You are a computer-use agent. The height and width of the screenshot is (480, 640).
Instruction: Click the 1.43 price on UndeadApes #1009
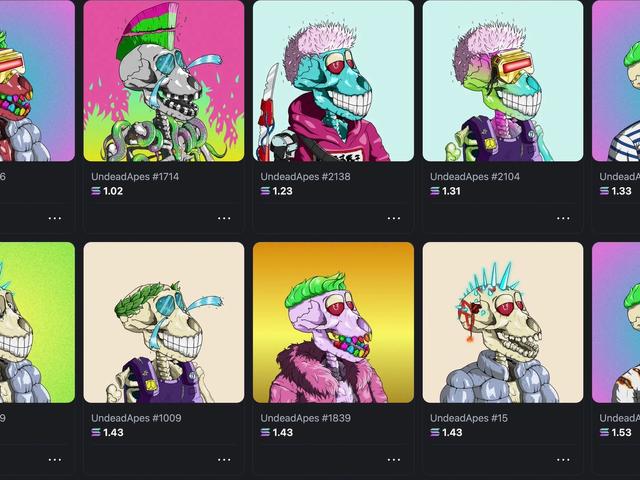113,432
